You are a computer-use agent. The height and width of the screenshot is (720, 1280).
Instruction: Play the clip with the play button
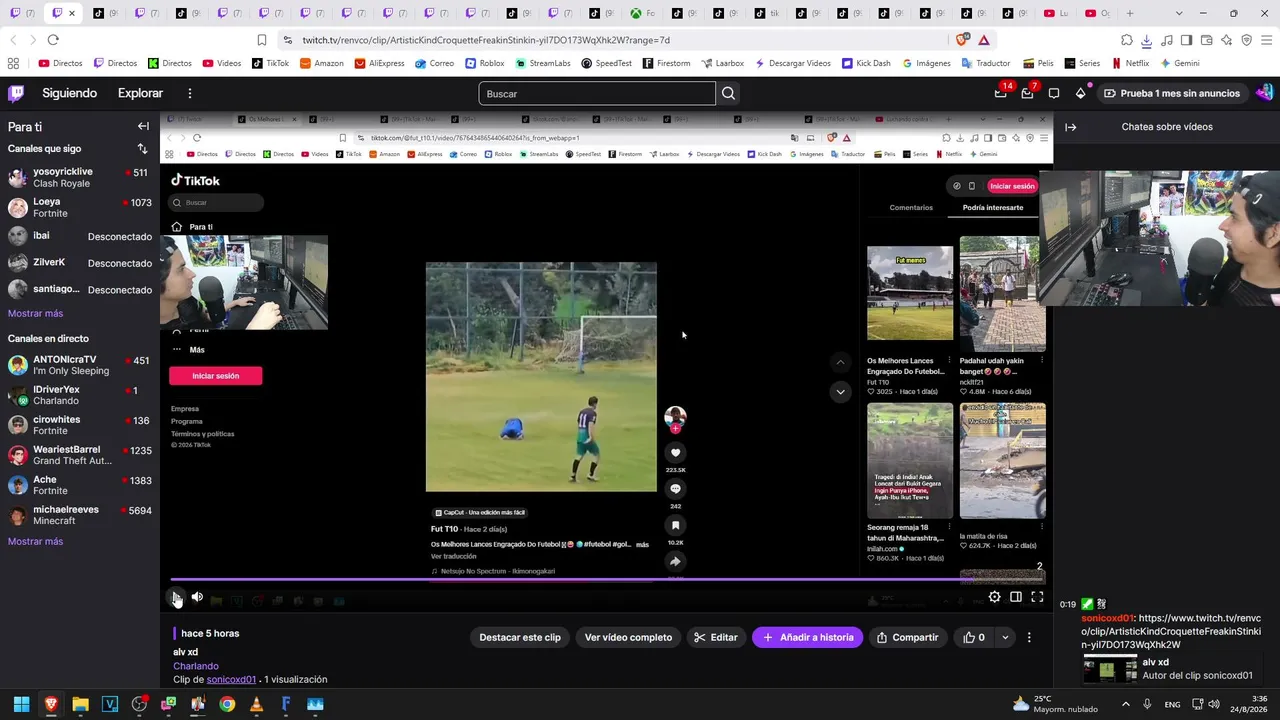click(x=176, y=597)
